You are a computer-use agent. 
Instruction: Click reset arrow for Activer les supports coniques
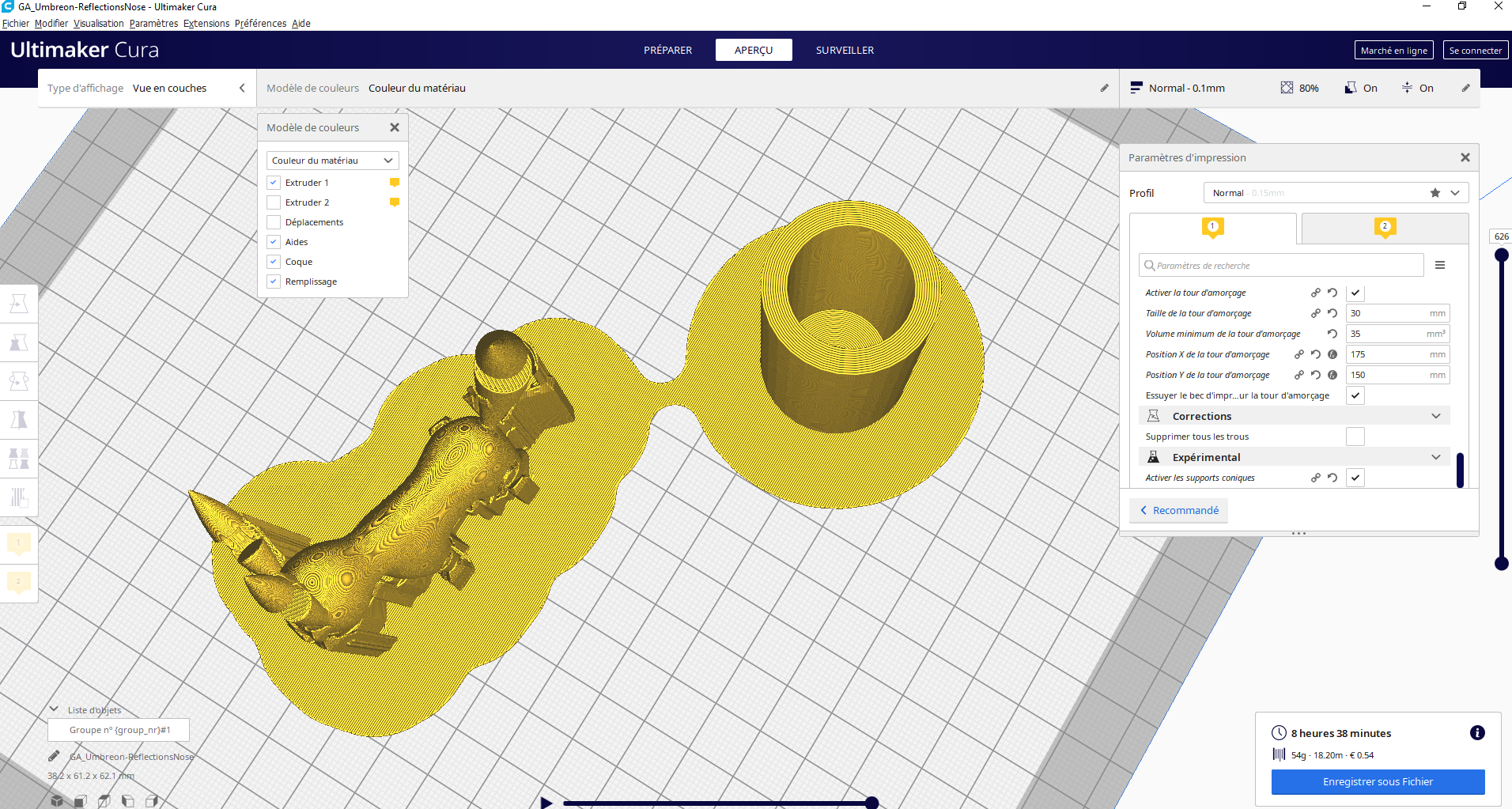point(1332,478)
